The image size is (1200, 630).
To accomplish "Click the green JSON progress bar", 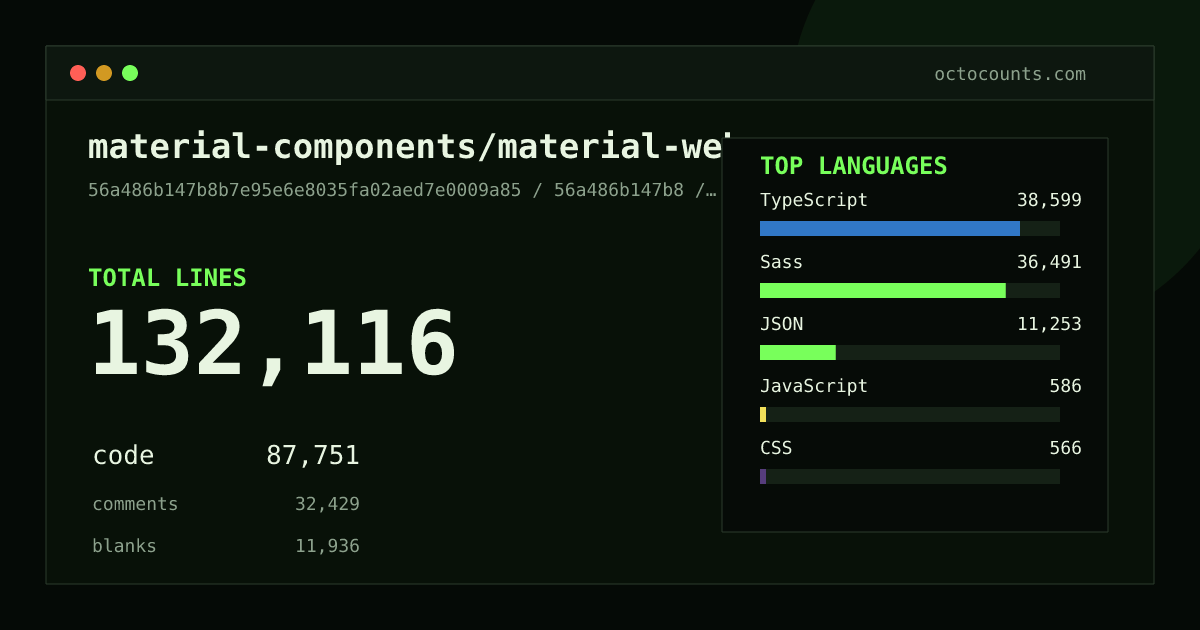I will pyautogui.click(x=798, y=352).
